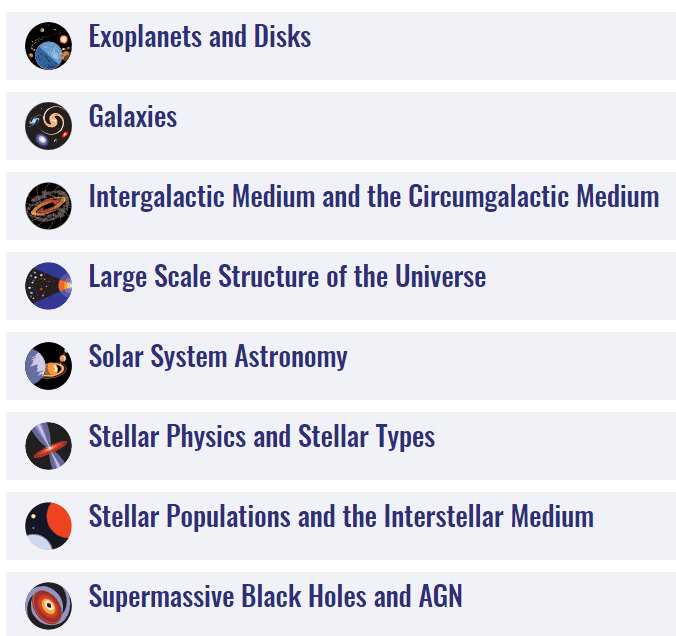Click blank area of Exoplanets and Disks row
676x636 pixels.
[500, 46]
